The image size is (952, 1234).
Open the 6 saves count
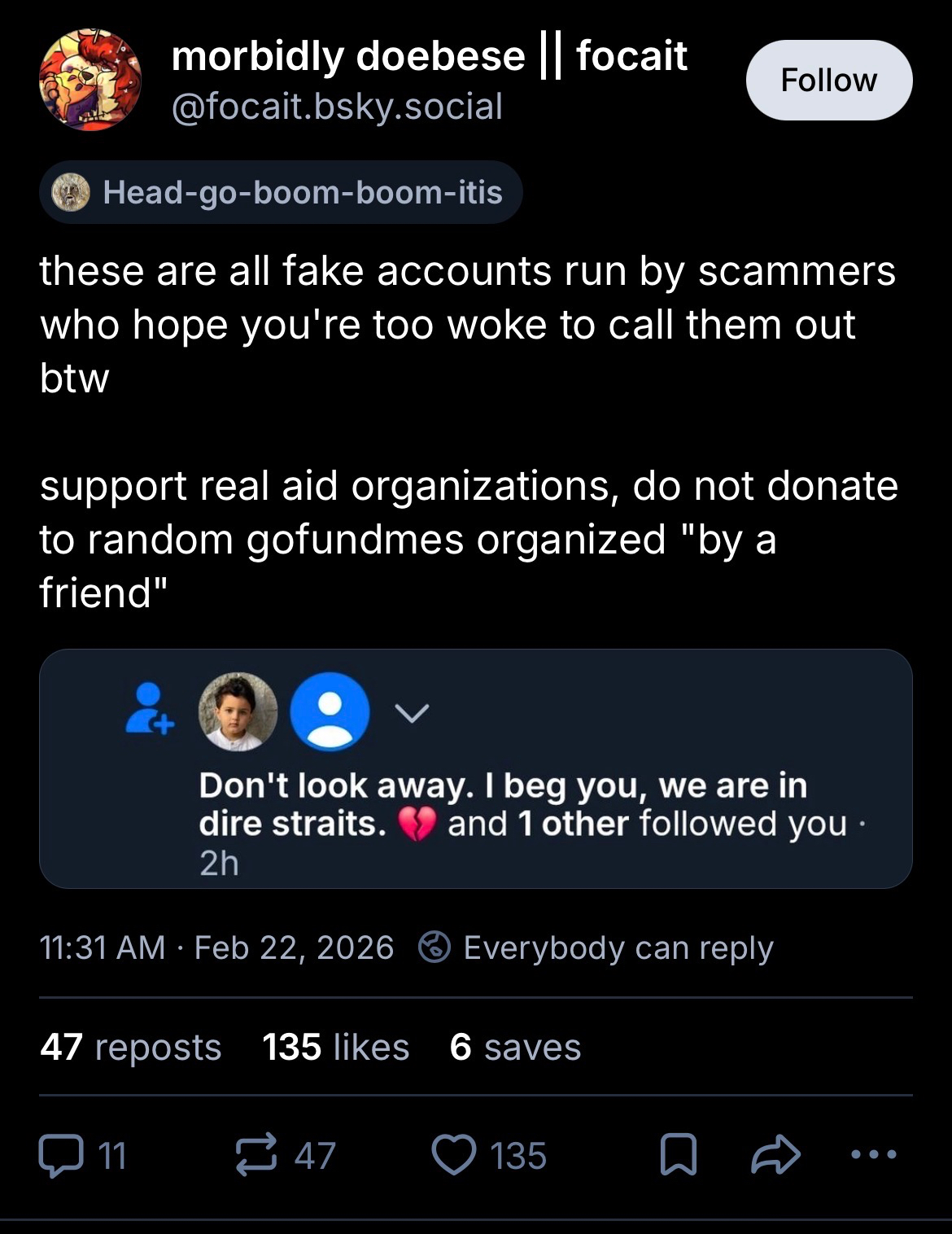515,1047
